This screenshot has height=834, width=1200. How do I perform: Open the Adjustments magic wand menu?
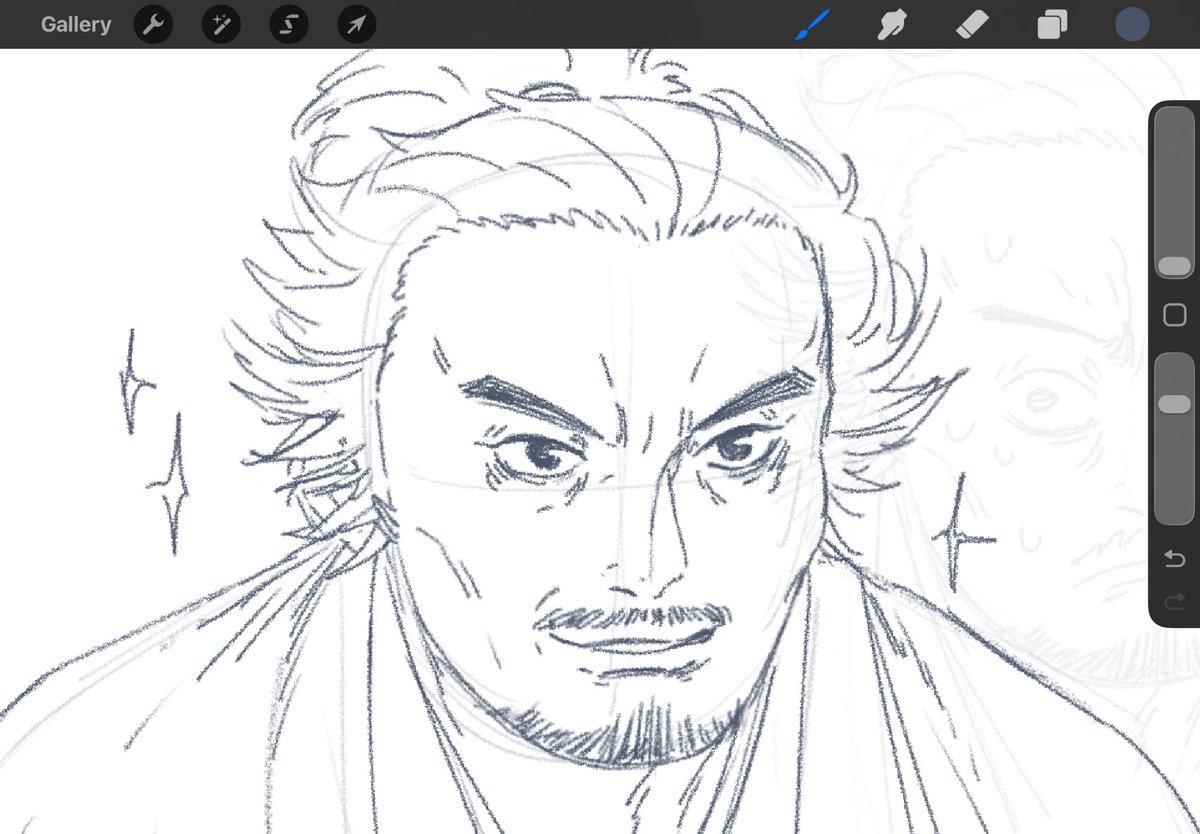[221, 24]
